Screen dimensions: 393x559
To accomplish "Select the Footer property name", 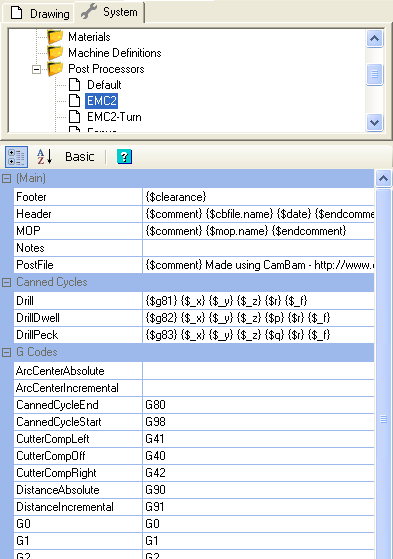I will tap(78, 197).
